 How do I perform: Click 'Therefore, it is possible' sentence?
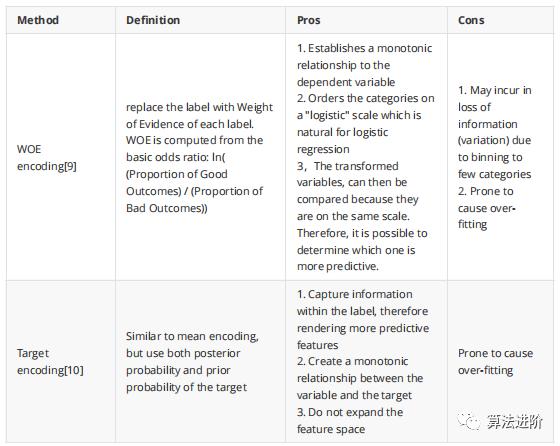tap(362, 250)
